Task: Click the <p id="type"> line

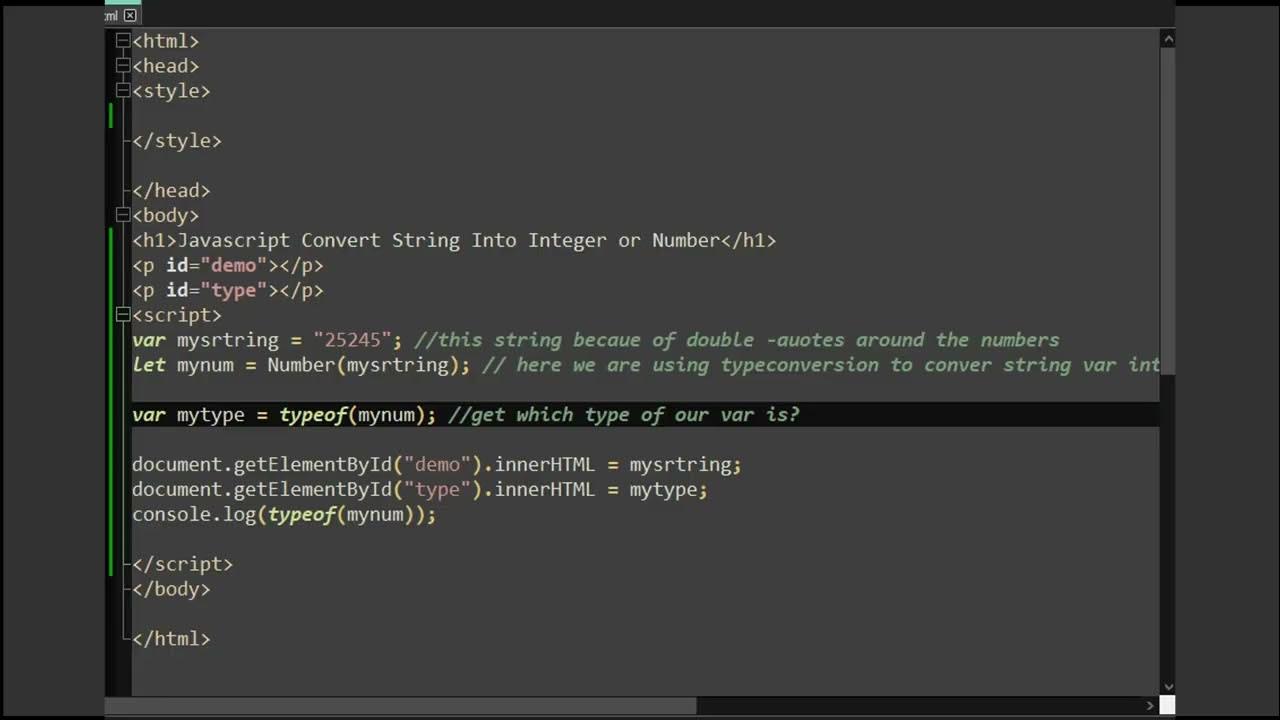Action: pos(228,290)
